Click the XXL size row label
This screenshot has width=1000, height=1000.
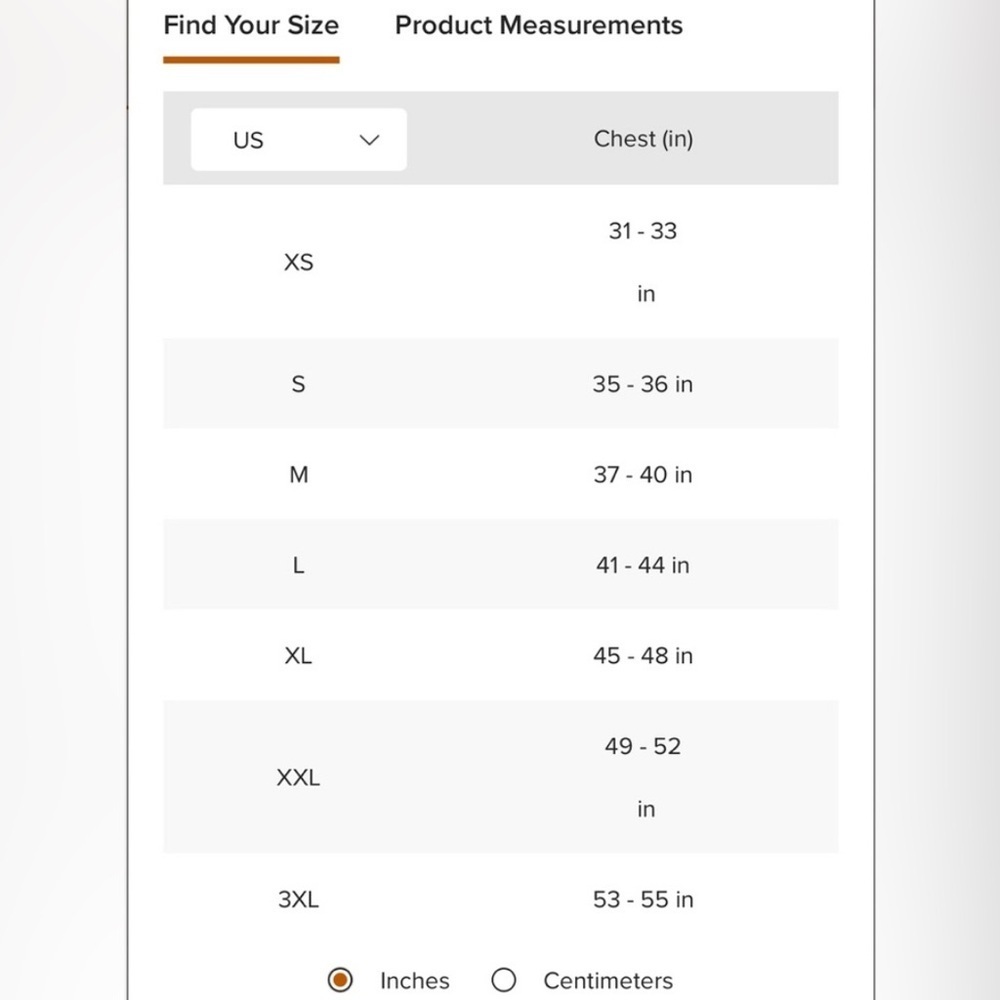click(298, 777)
